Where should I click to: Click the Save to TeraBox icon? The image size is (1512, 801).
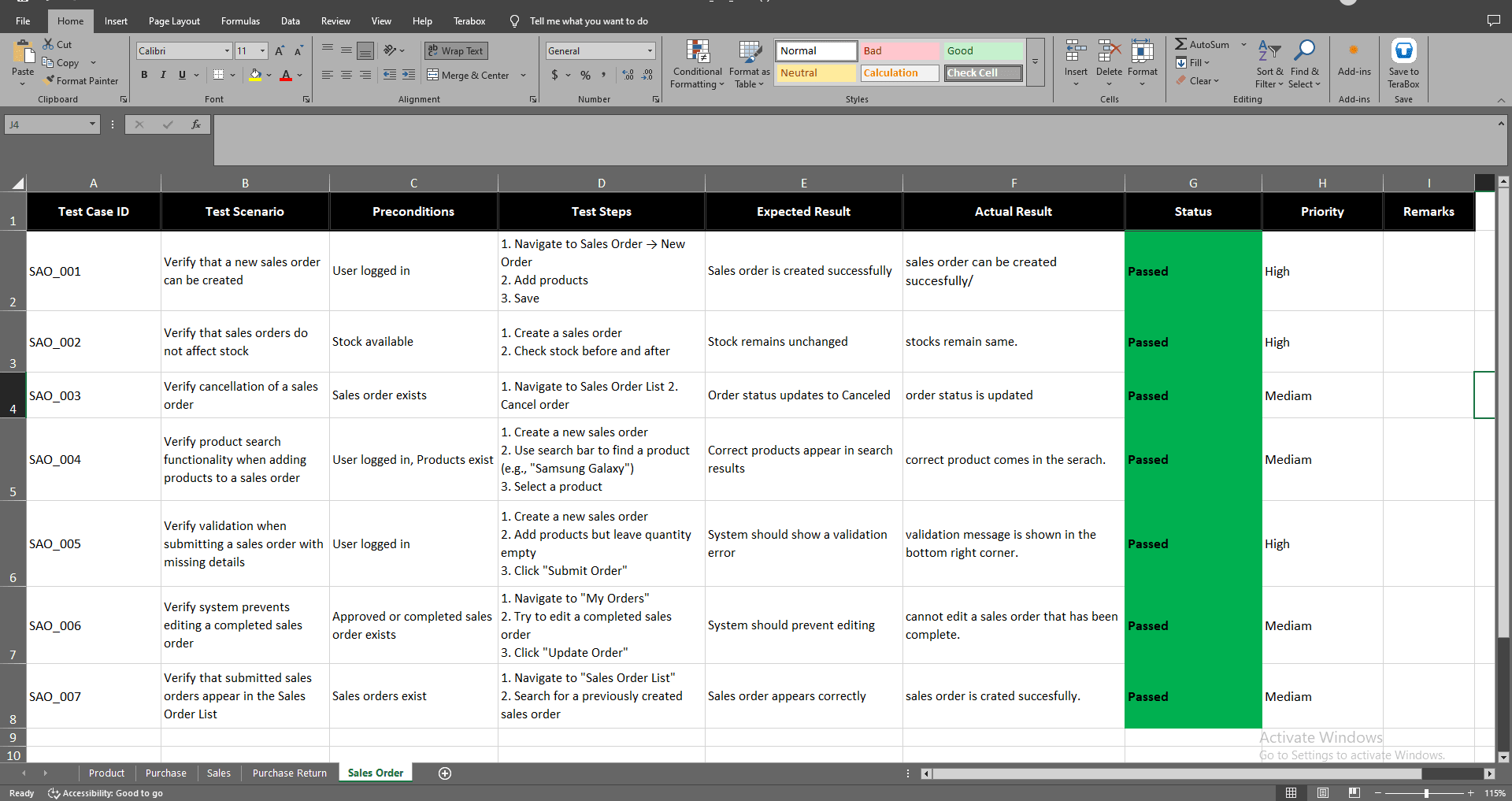click(x=1403, y=51)
